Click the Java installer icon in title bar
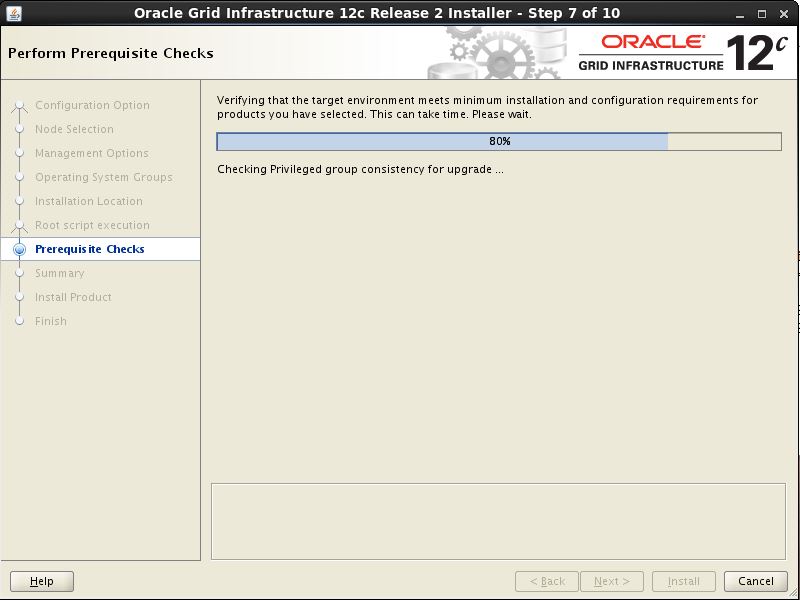 (x=14, y=13)
